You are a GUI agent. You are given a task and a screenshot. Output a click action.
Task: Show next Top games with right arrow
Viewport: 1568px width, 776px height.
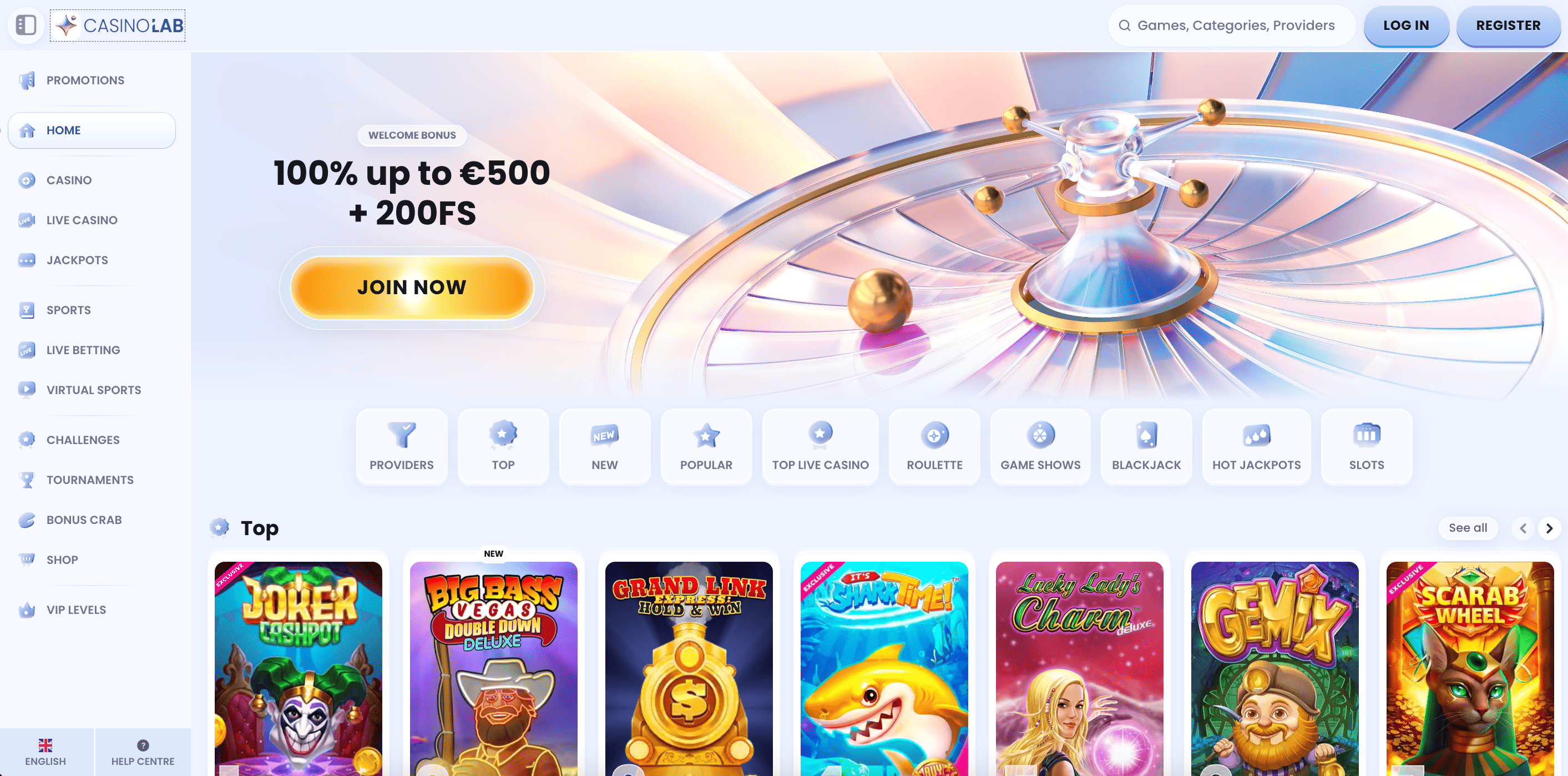pos(1549,528)
